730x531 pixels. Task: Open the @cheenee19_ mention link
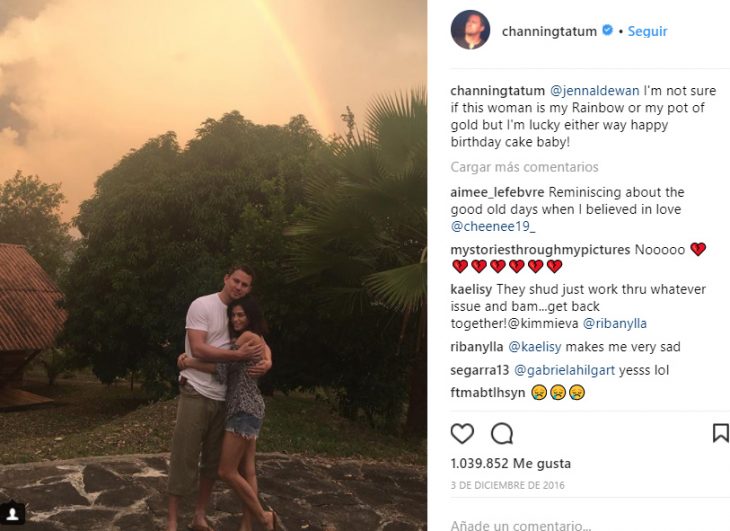pos(493,227)
